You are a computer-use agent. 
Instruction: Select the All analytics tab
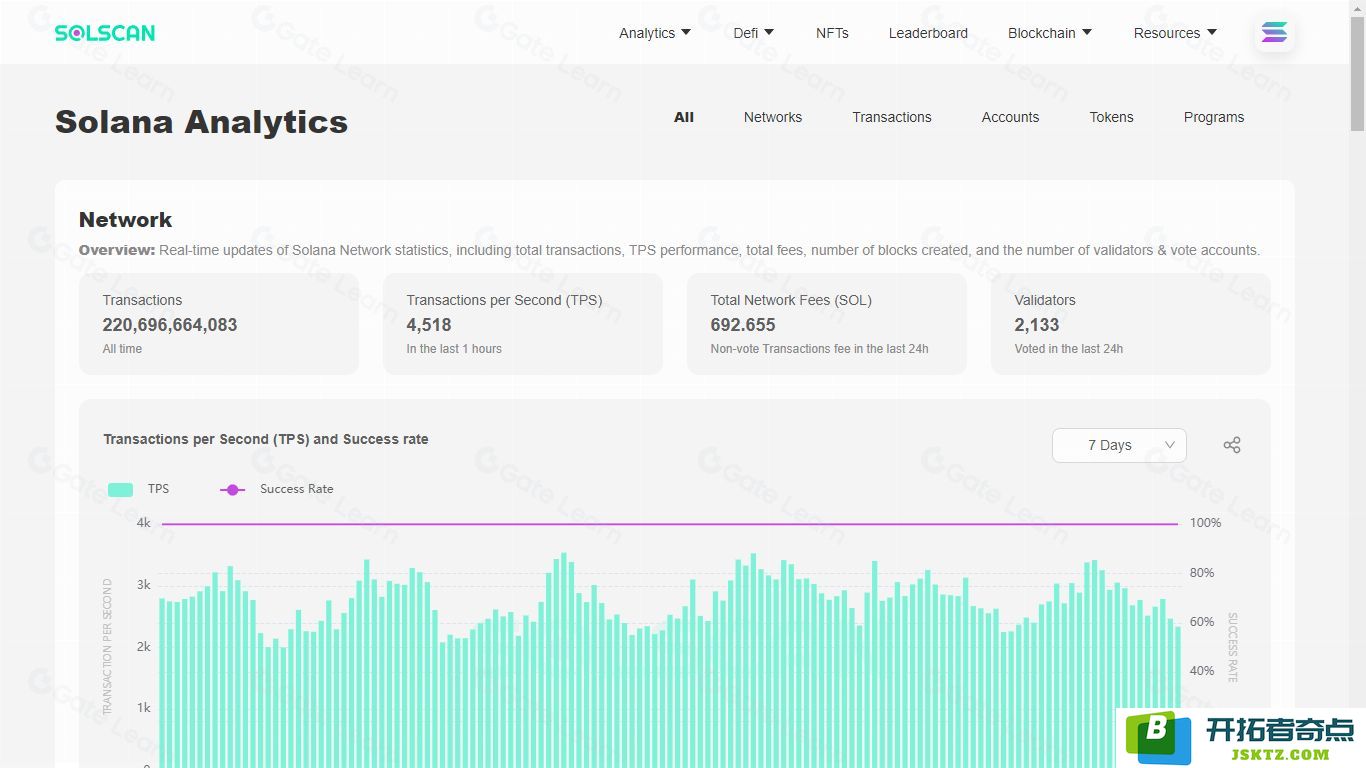tap(684, 117)
